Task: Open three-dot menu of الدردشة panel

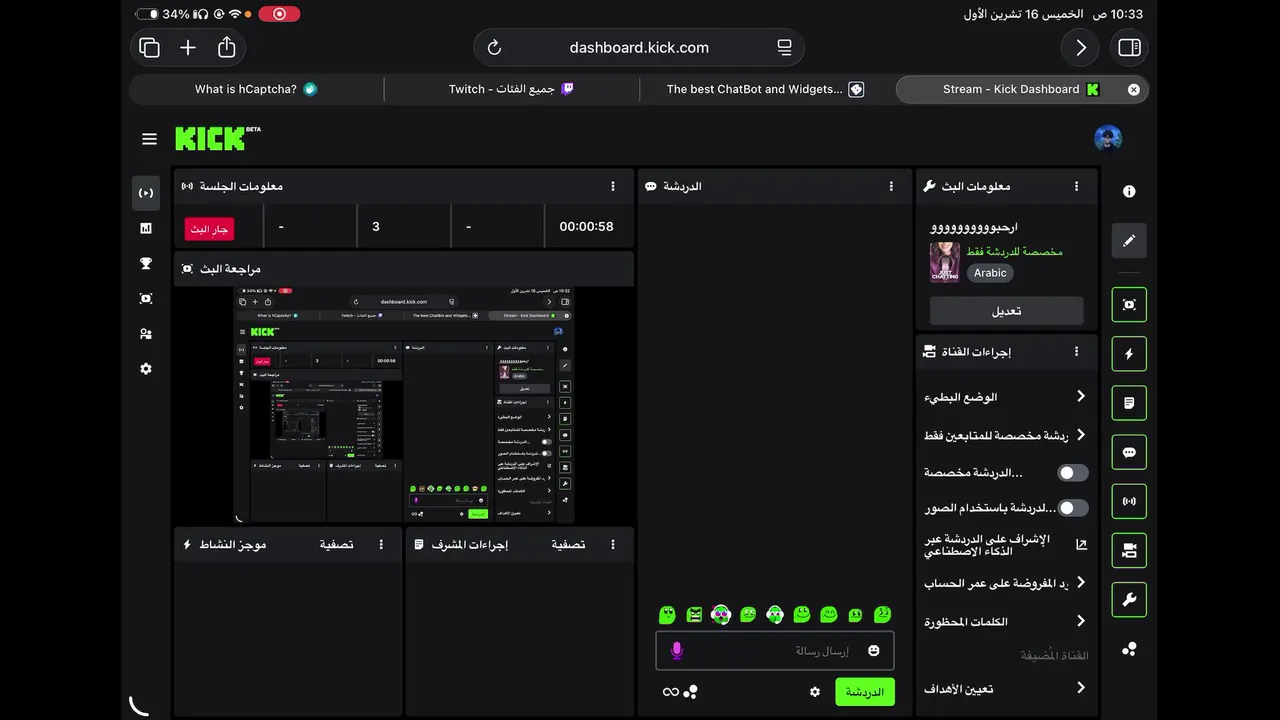Action: click(x=891, y=186)
